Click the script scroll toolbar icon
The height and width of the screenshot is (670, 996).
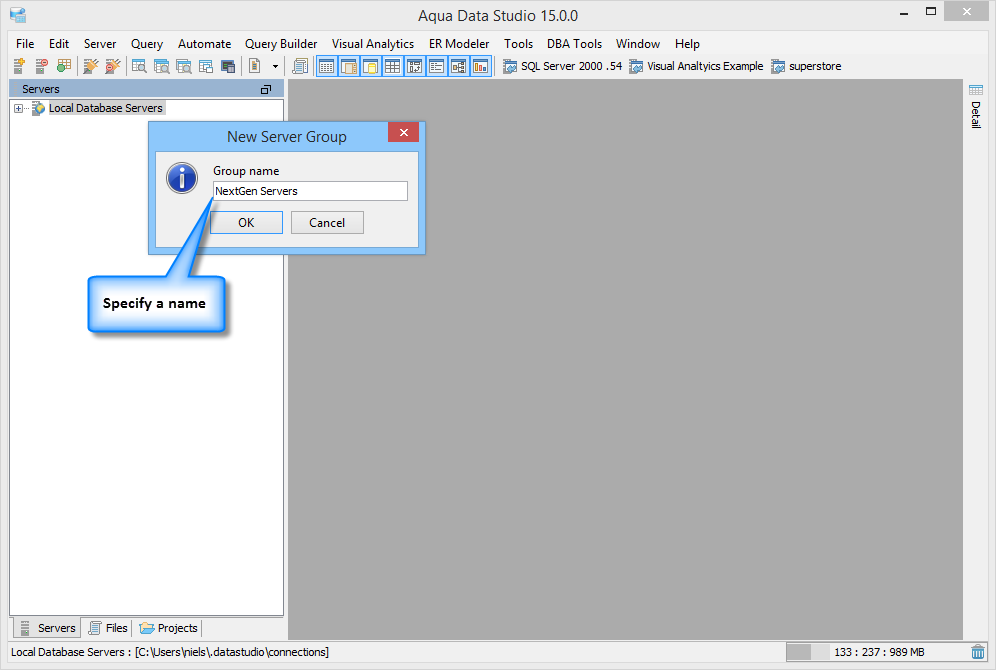pos(300,66)
